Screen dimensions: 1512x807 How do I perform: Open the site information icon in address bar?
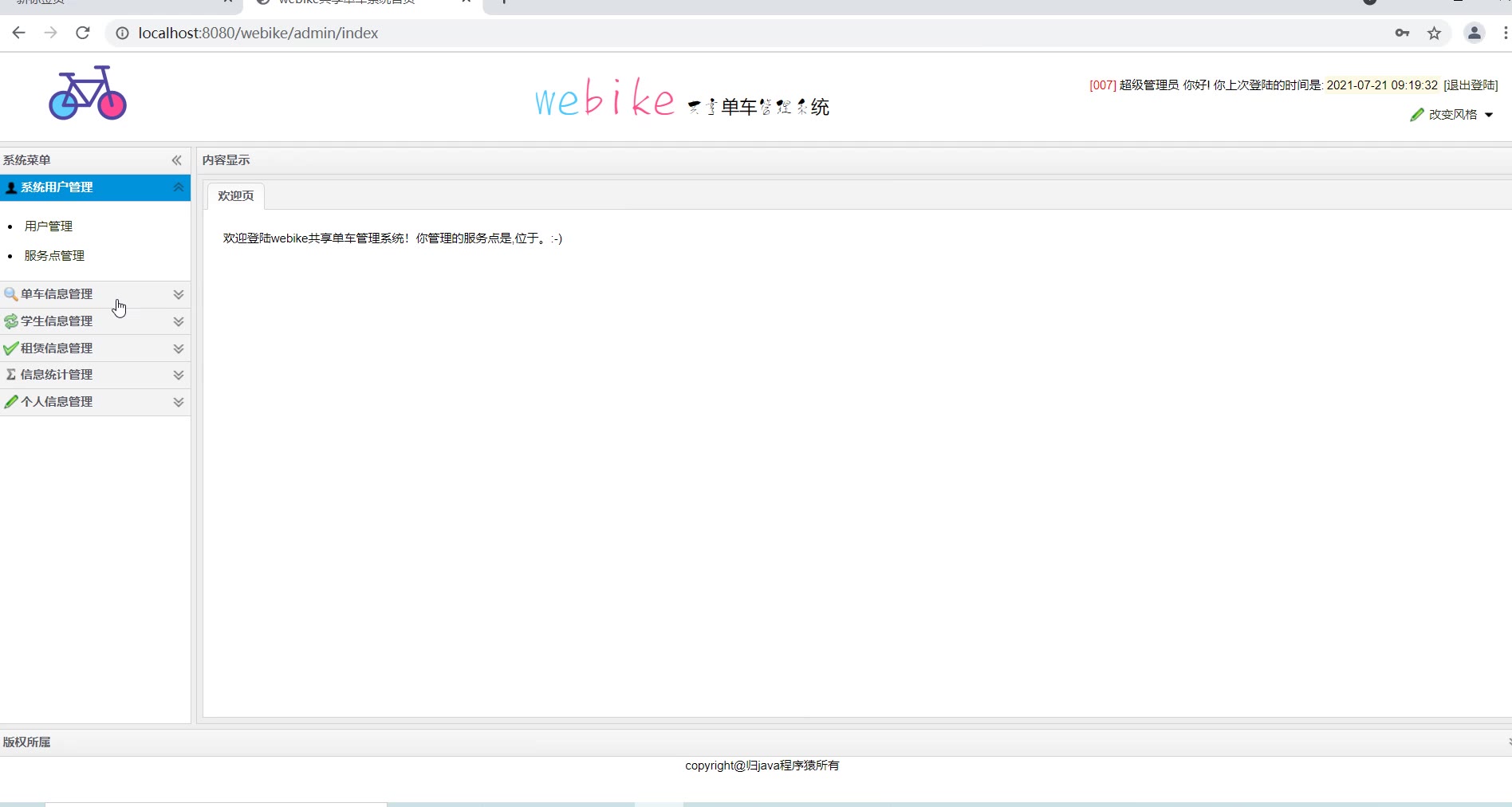[x=122, y=33]
